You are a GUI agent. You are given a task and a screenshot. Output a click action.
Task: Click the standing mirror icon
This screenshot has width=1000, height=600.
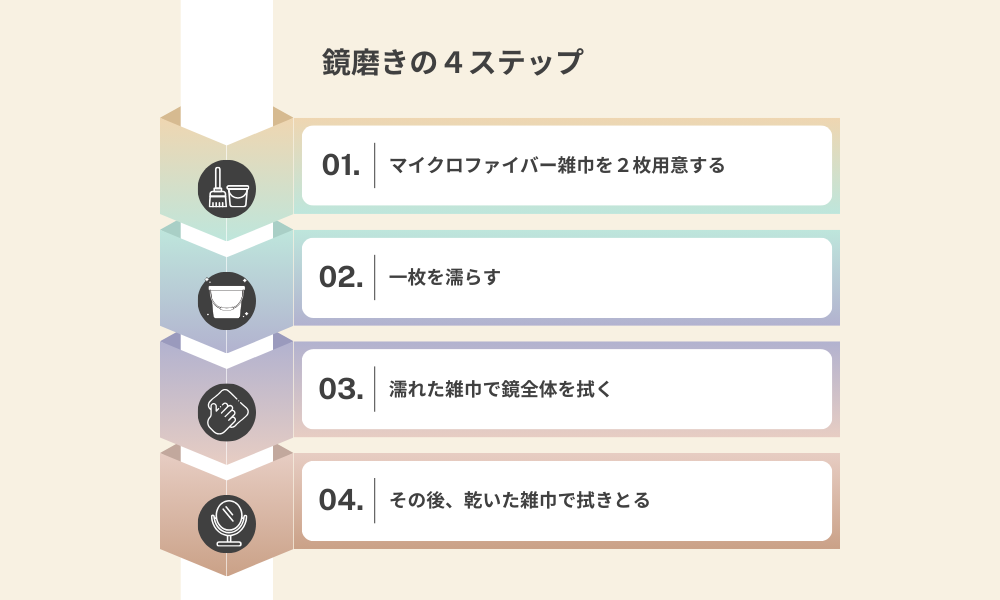227,524
